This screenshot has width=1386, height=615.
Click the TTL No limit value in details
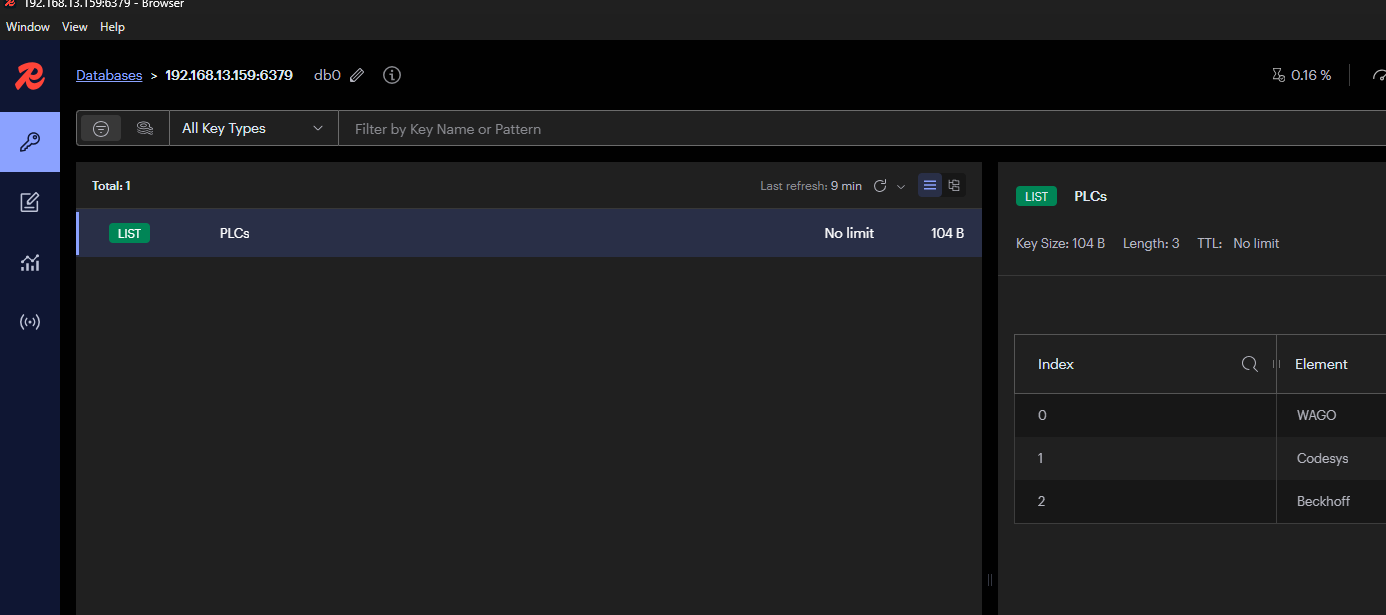click(x=1256, y=243)
